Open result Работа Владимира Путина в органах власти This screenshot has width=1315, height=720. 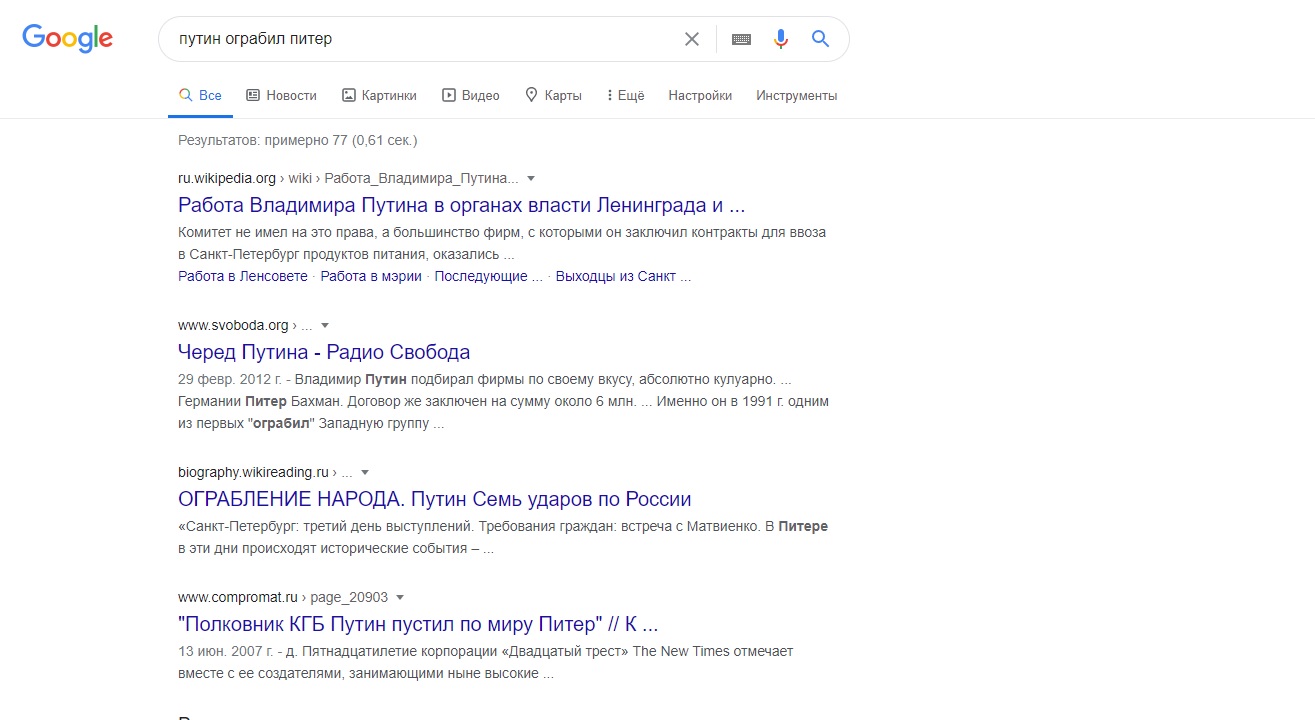pos(462,205)
